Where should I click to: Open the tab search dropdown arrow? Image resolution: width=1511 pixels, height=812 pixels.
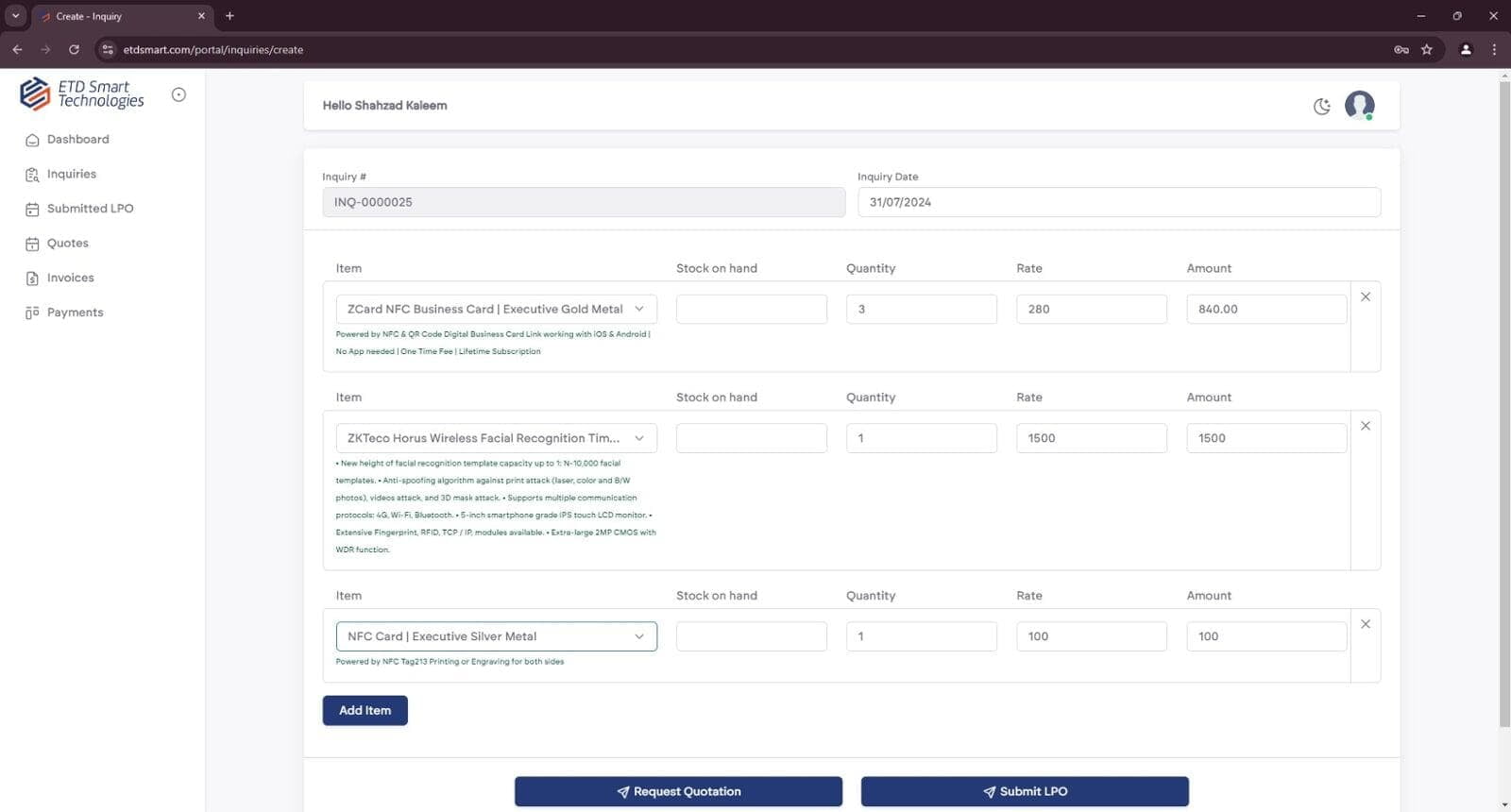click(15, 16)
